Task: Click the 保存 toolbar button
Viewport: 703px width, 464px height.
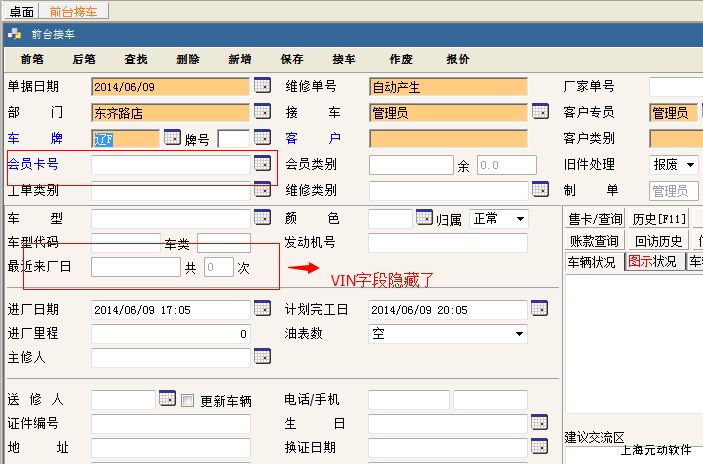Action: click(292, 59)
